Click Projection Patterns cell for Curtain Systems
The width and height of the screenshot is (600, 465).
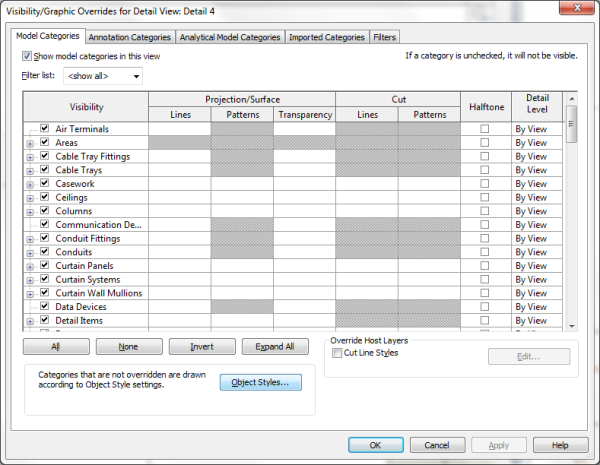[x=242, y=279]
